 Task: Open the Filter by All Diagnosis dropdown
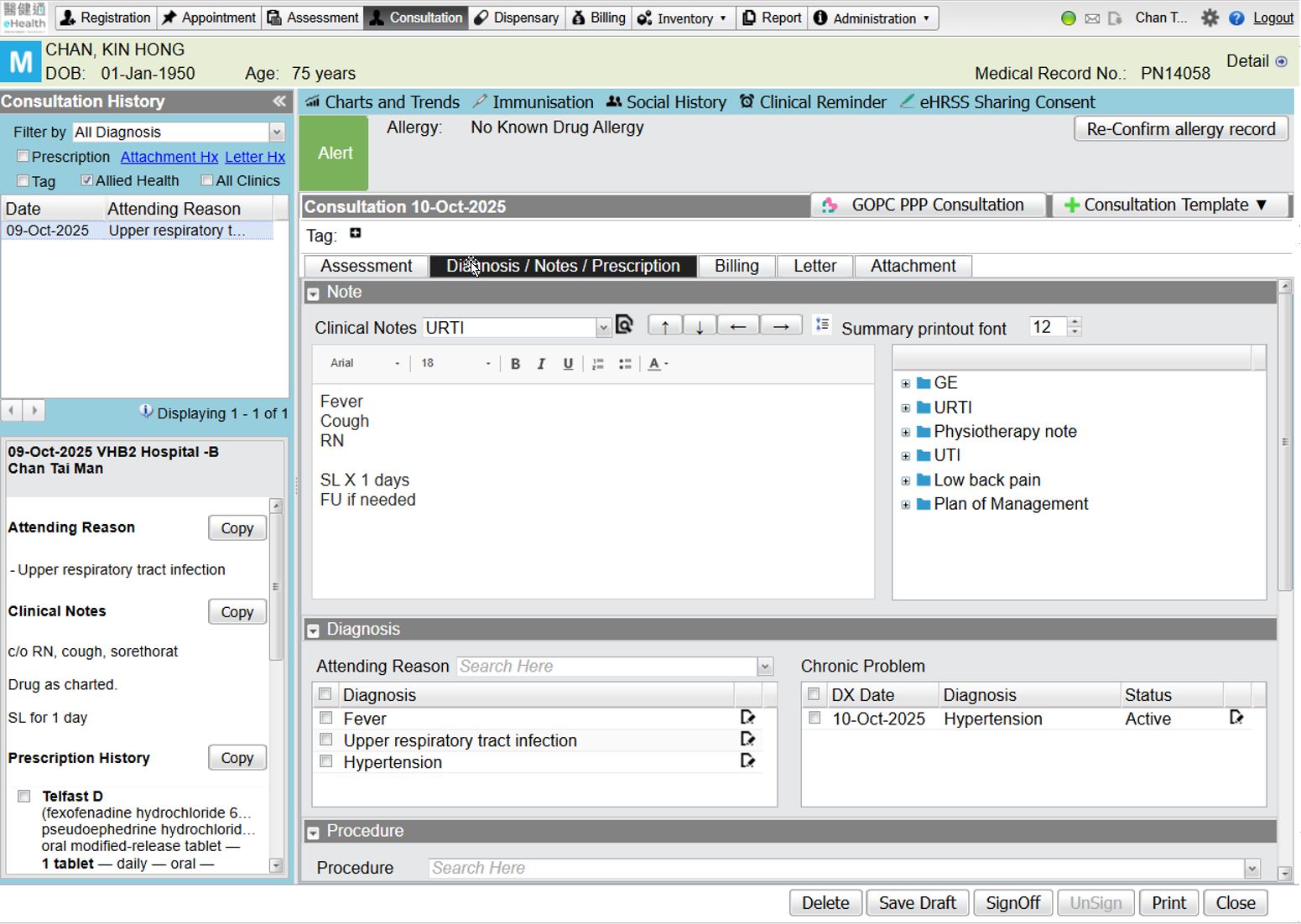[x=277, y=132]
